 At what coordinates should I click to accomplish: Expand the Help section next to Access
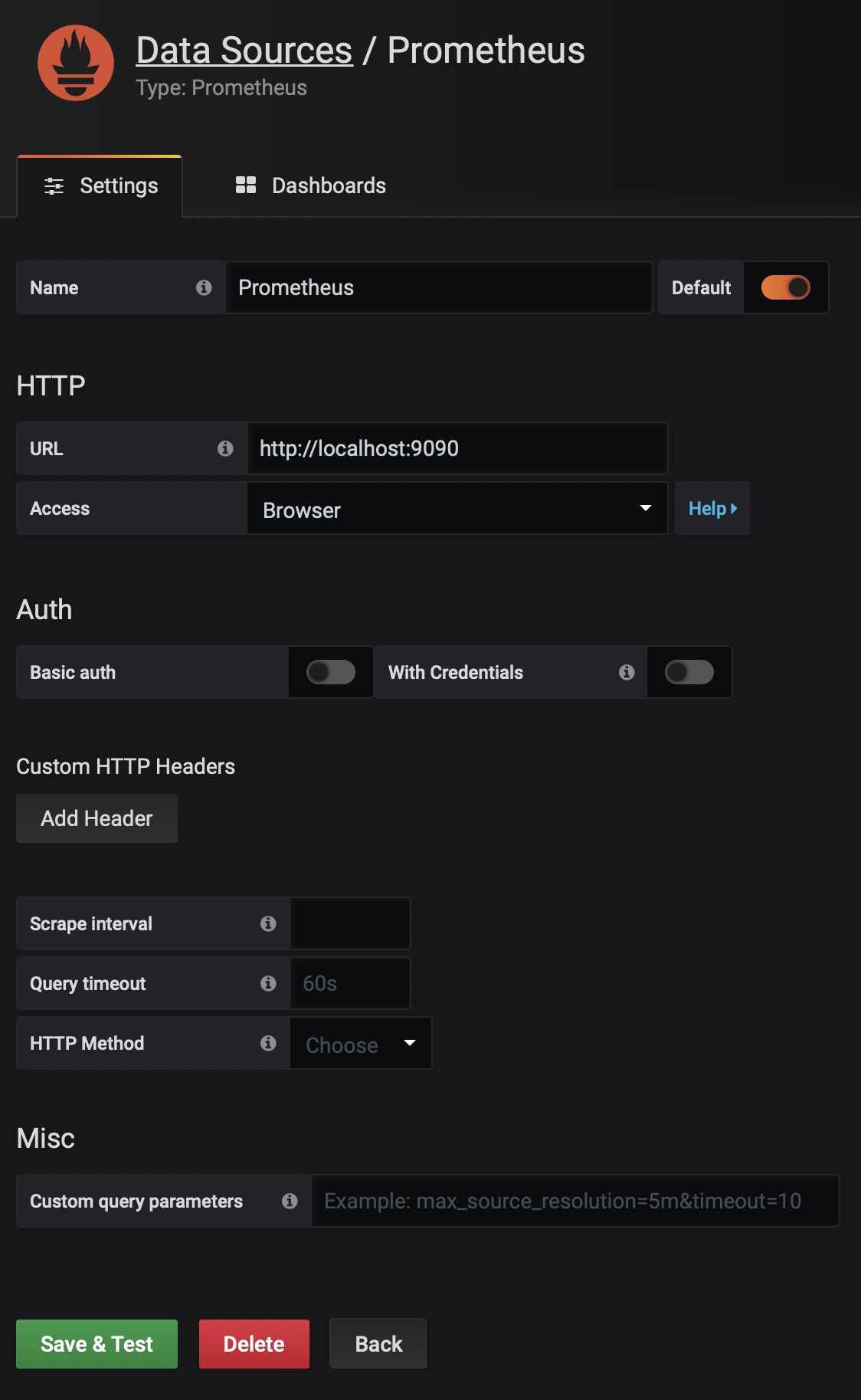pos(712,508)
